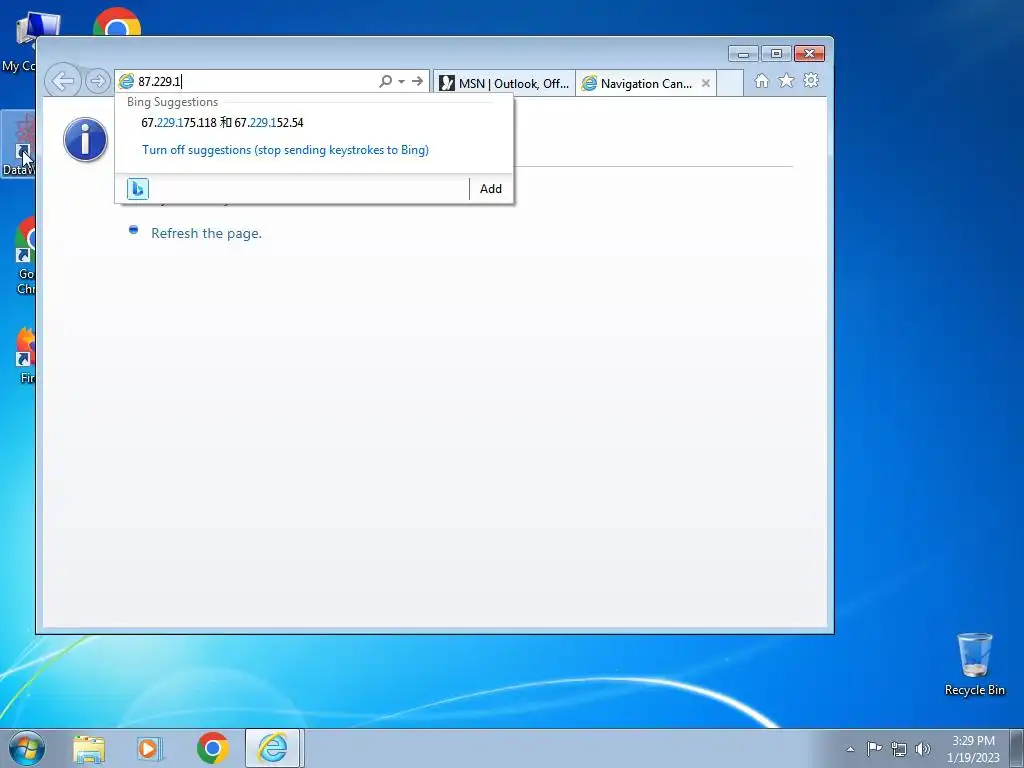Image resolution: width=1024 pixels, height=768 pixels.
Task: Switch to the MSN | Outlook tab
Action: coord(504,84)
